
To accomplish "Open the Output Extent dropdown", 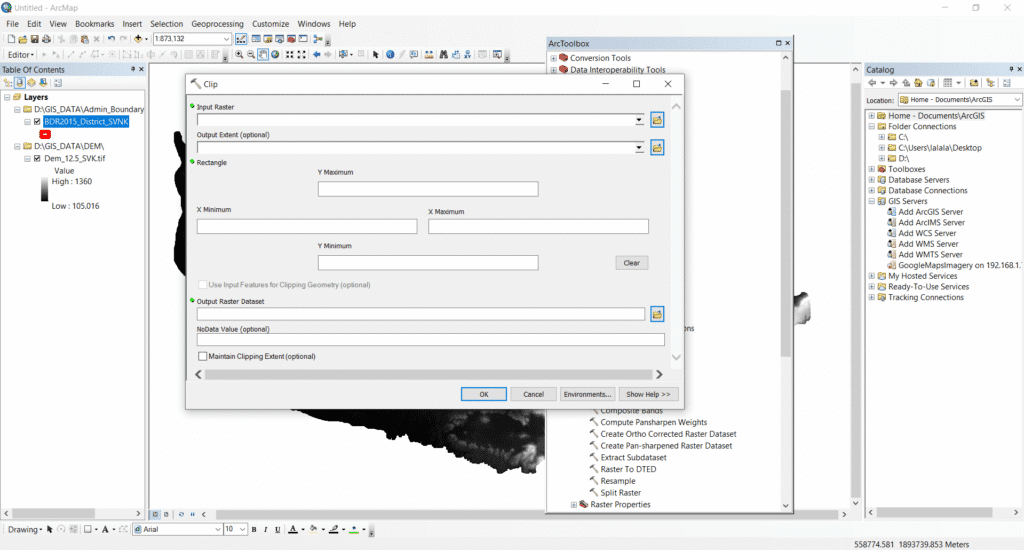I will [639, 148].
